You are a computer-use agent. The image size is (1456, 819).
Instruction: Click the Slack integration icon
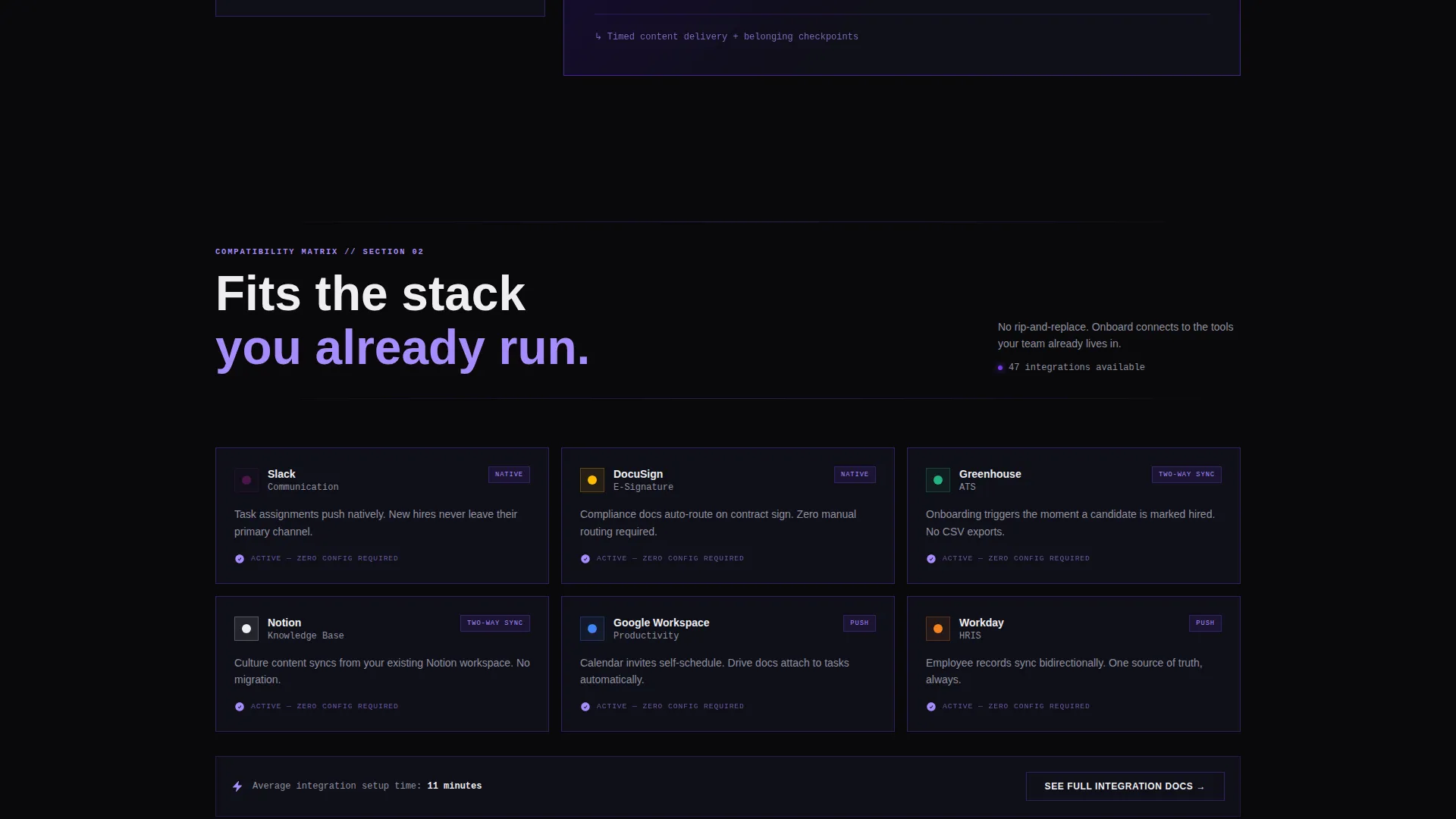click(x=246, y=480)
